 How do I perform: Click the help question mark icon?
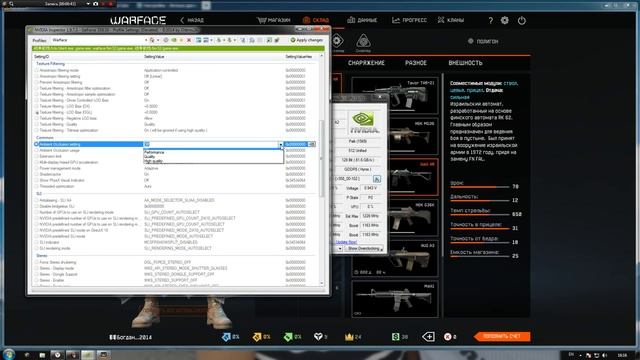point(491,20)
